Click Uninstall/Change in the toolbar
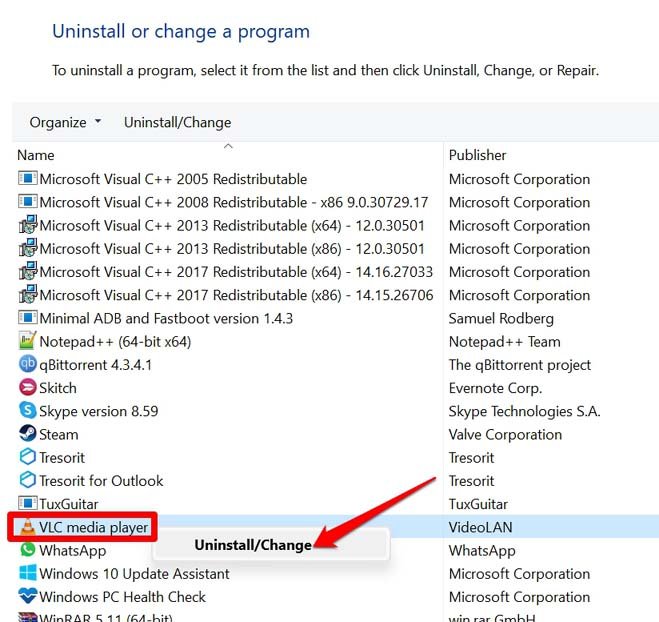This screenshot has height=622, width=659. tap(177, 122)
